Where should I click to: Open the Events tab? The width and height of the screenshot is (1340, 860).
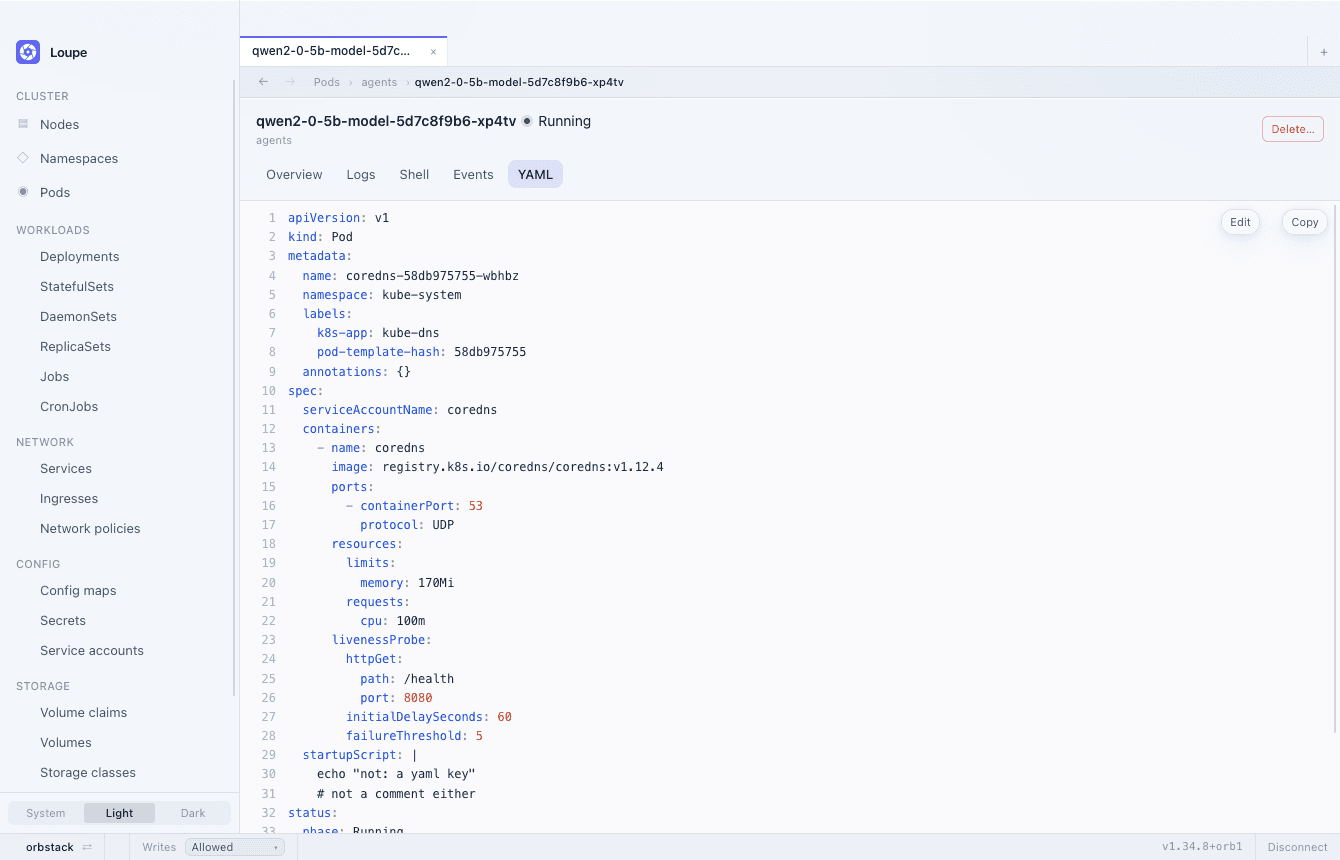coord(473,174)
